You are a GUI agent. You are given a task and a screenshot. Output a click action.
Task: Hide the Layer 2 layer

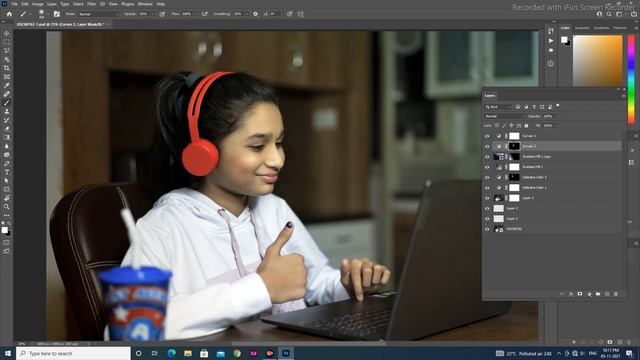click(487, 209)
